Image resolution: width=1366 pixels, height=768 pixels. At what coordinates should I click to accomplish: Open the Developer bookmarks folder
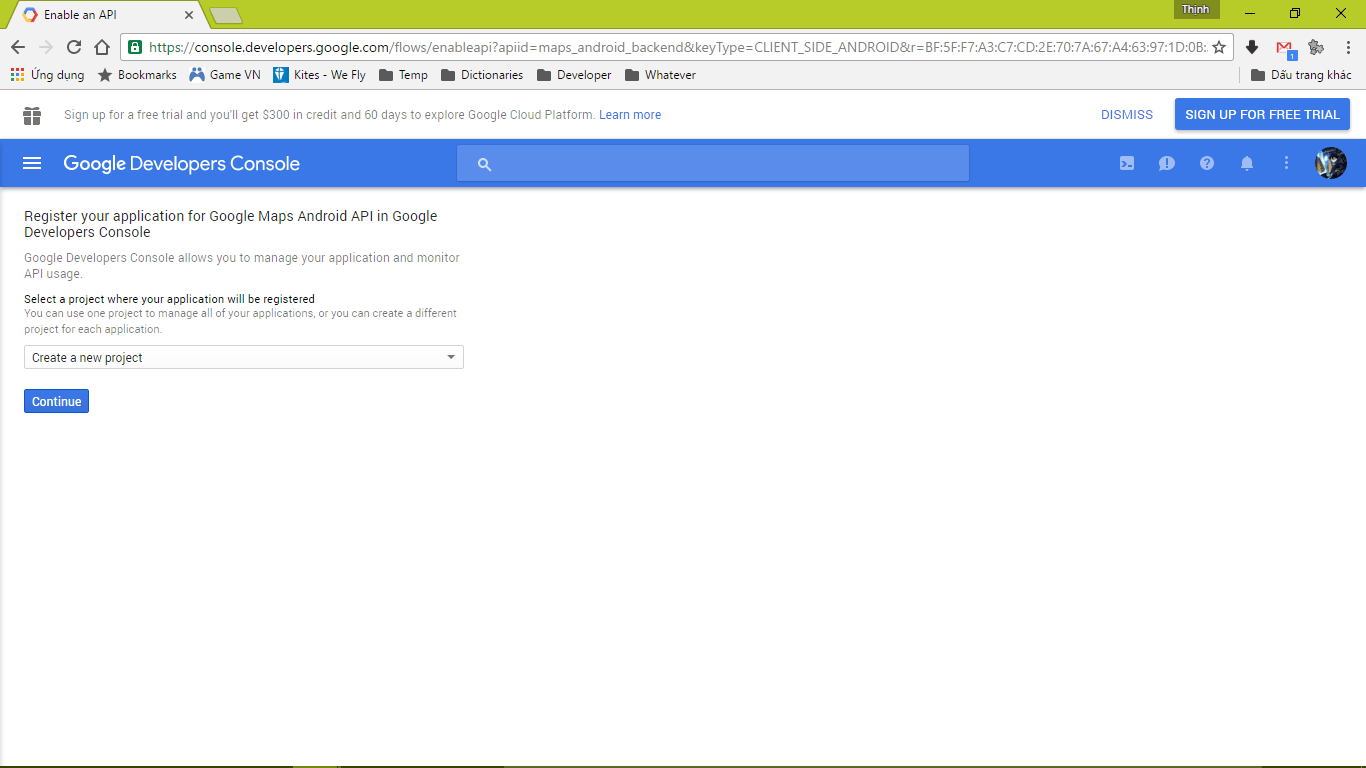574,75
